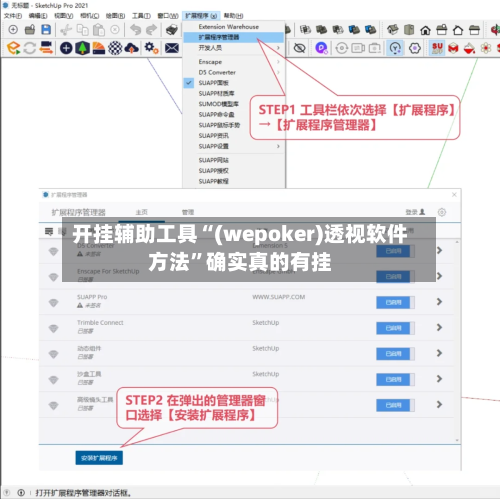
Task: Toggle DS Converter enabled switch
Action: click(x=395, y=251)
